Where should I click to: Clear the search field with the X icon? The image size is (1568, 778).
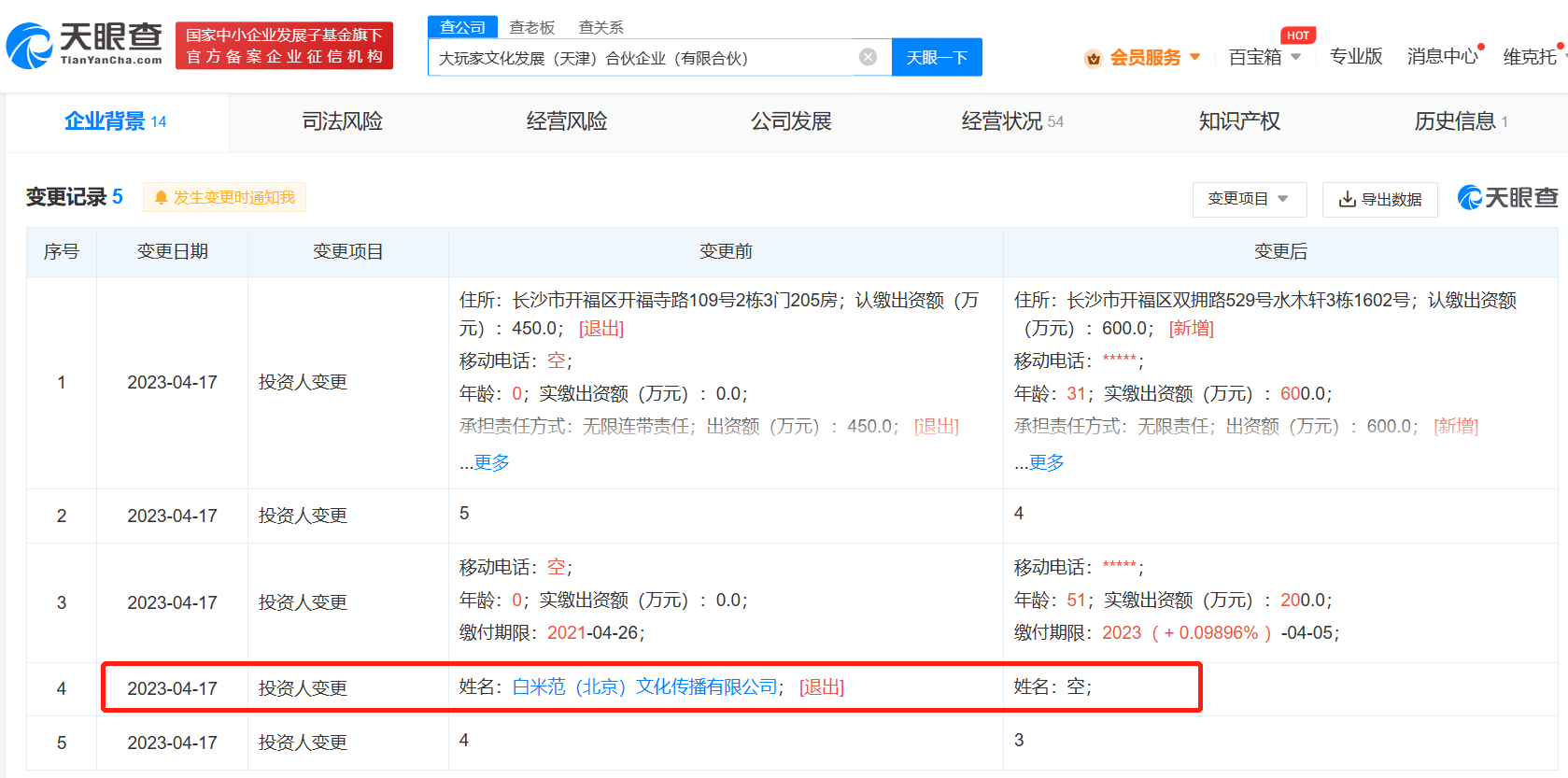868,57
